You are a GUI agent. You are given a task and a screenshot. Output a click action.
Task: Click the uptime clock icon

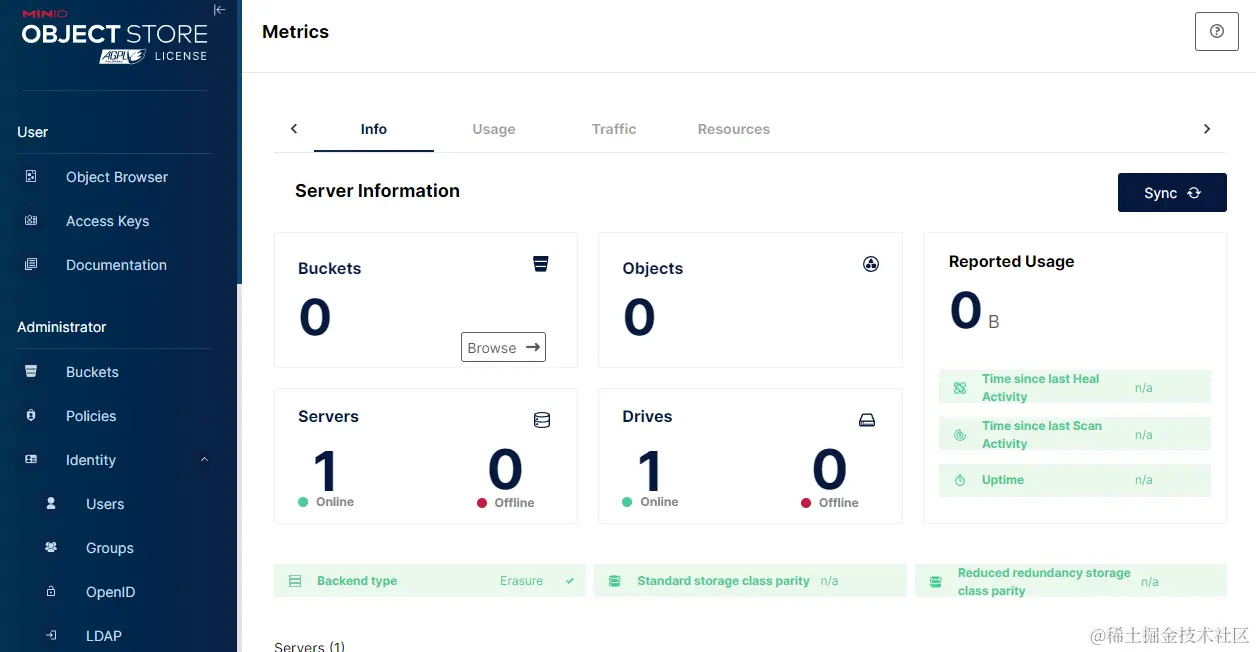(x=960, y=480)
